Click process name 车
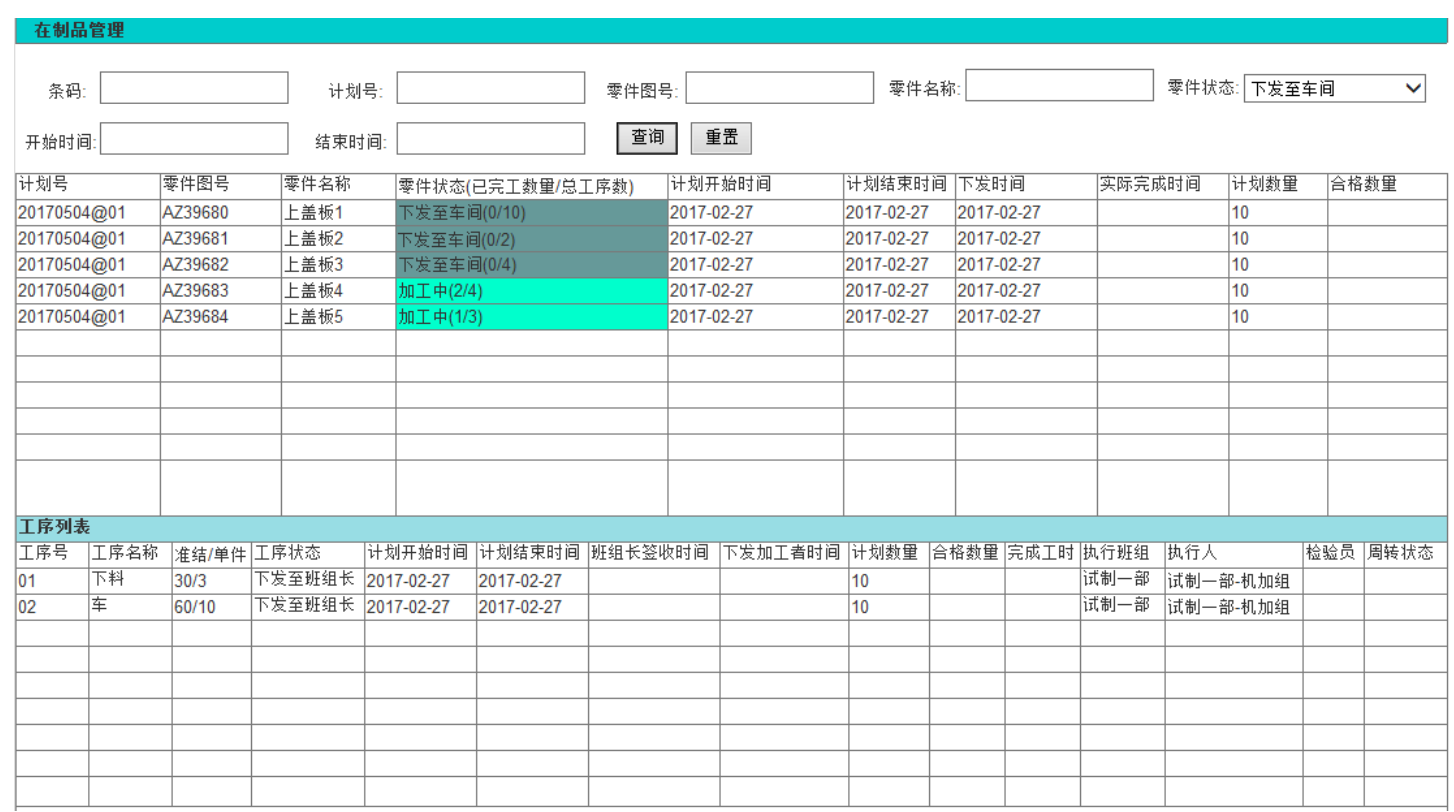1454x812 pixels. tap(100, 605)
